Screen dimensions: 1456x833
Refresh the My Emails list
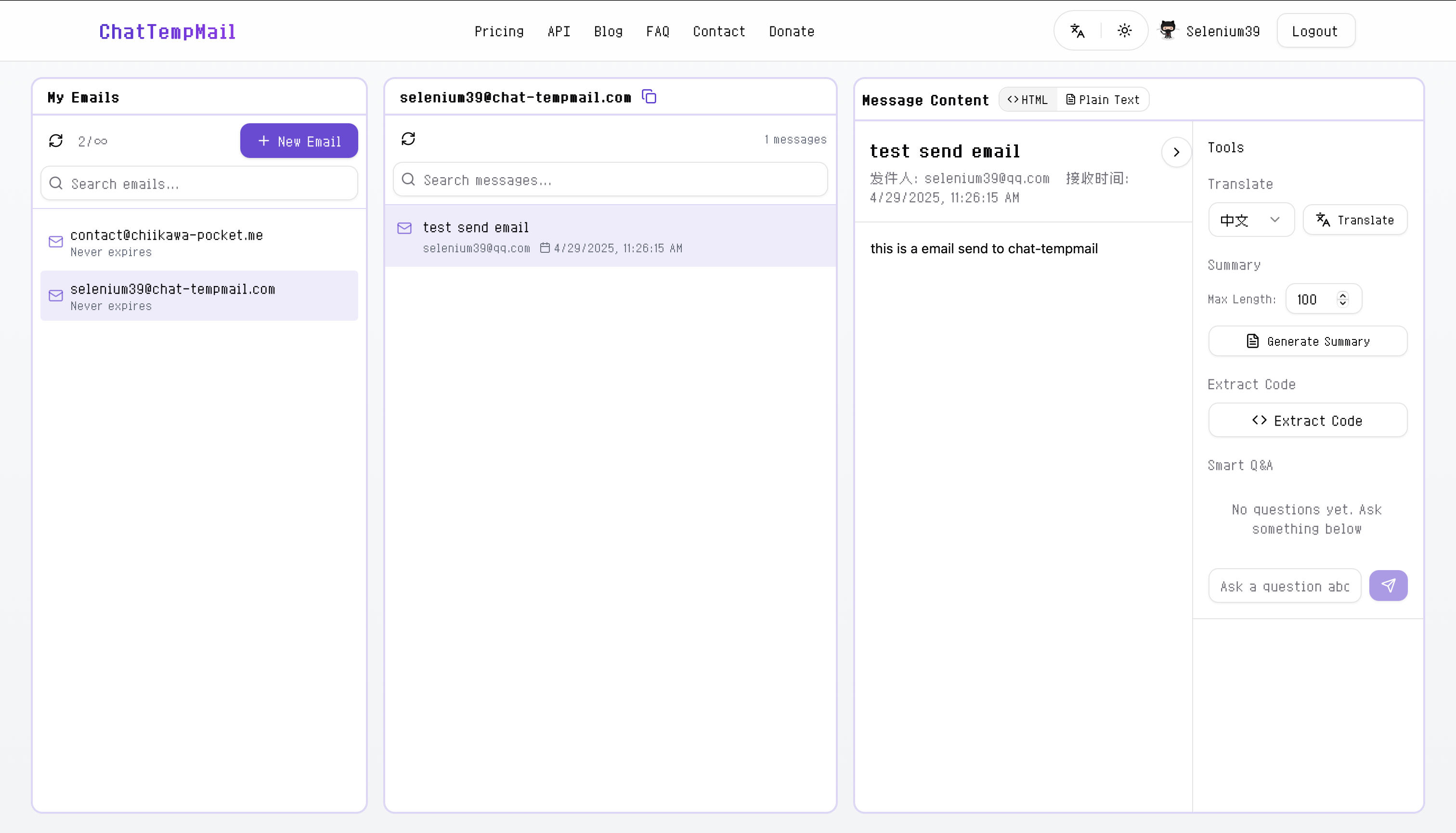(55, 141)
